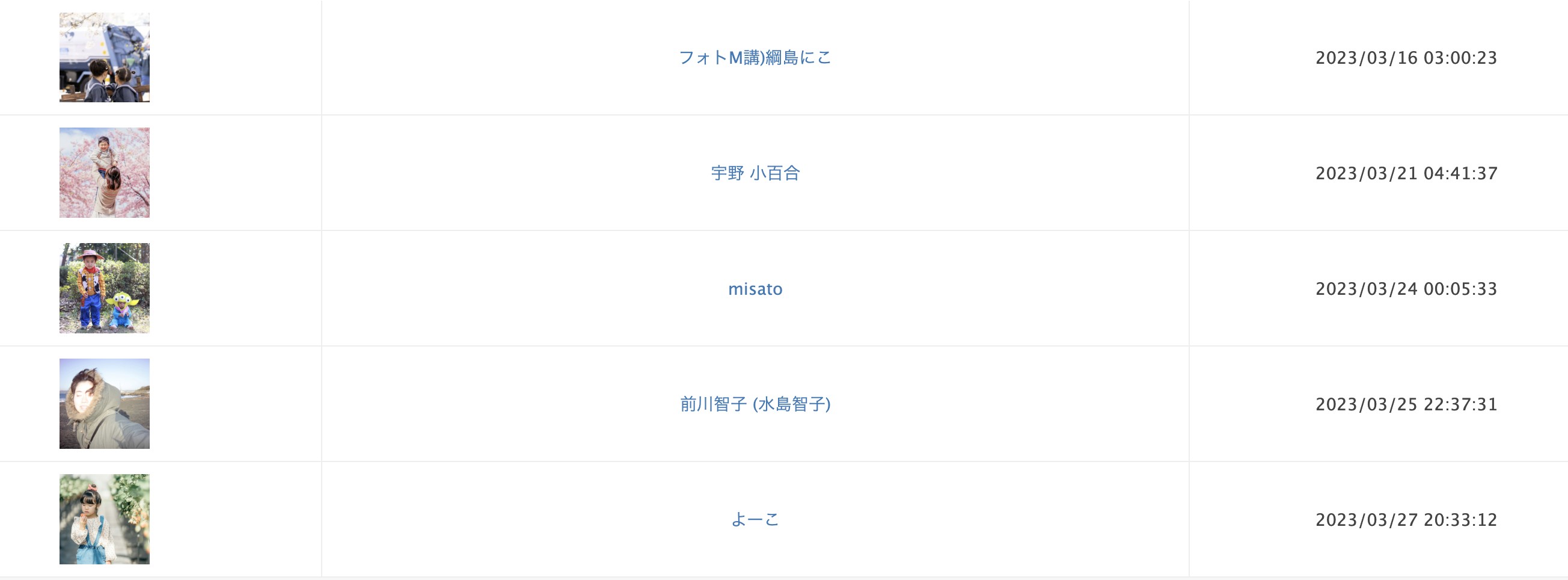Visit the misato user link
Viewport: 1568px width, 580px height.
pos(755,289)
